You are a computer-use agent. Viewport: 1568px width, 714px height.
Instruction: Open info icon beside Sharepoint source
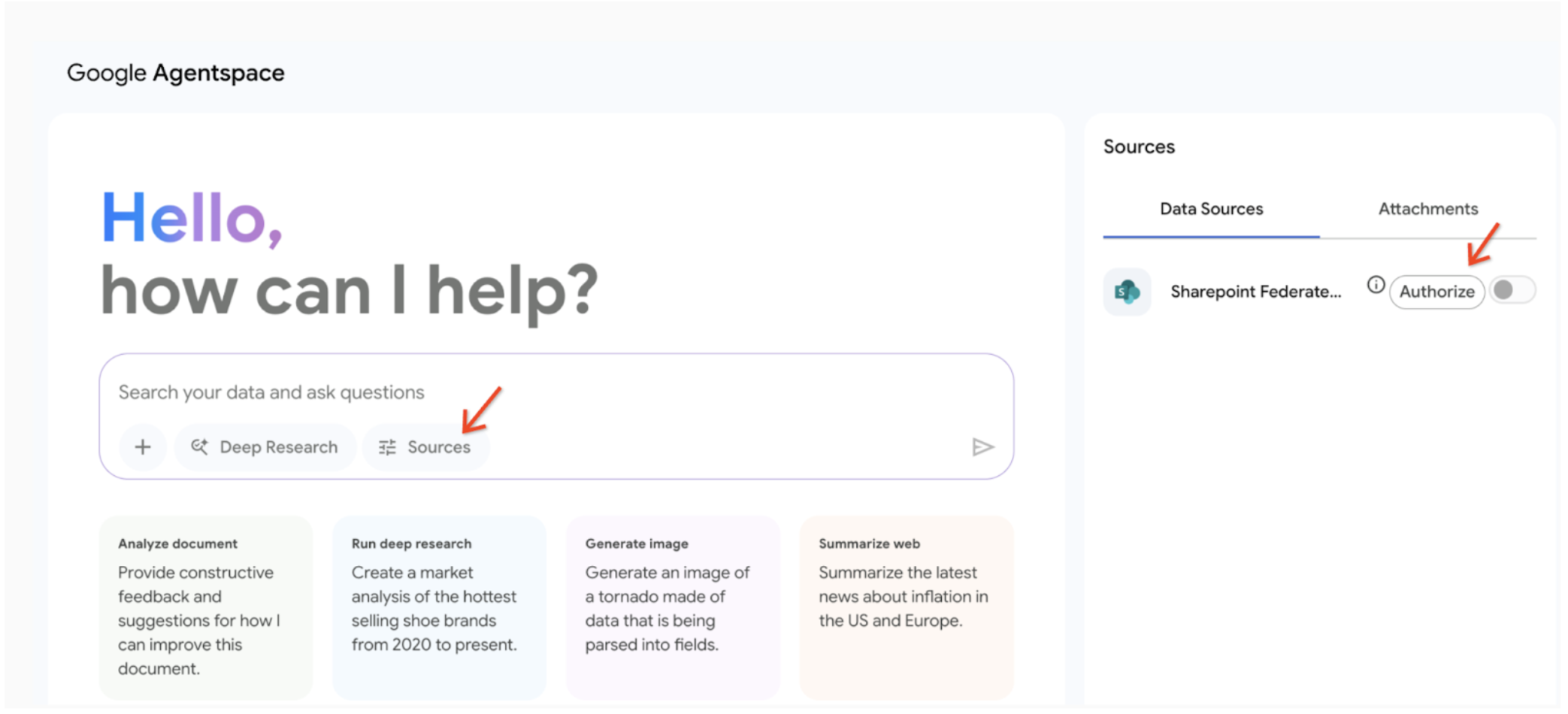click(1376, 285)
